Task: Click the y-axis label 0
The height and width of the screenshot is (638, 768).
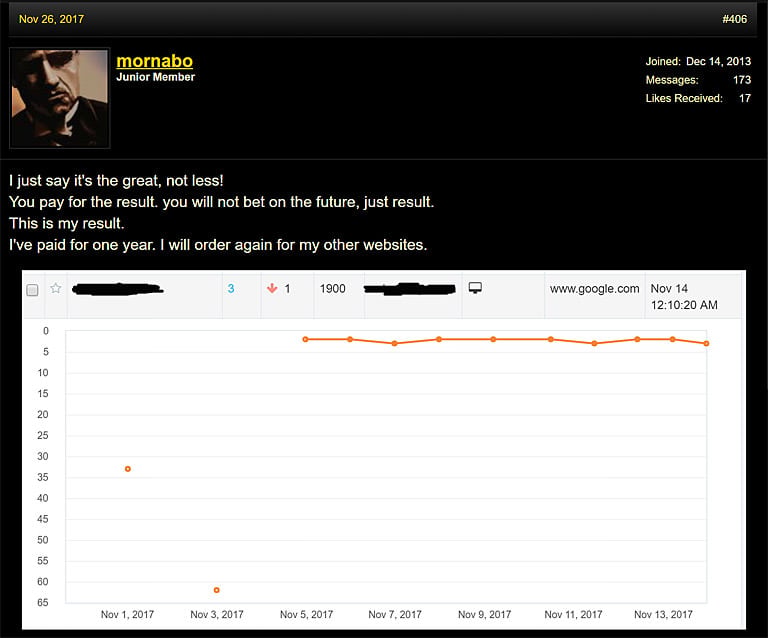Action: point(46,331)
